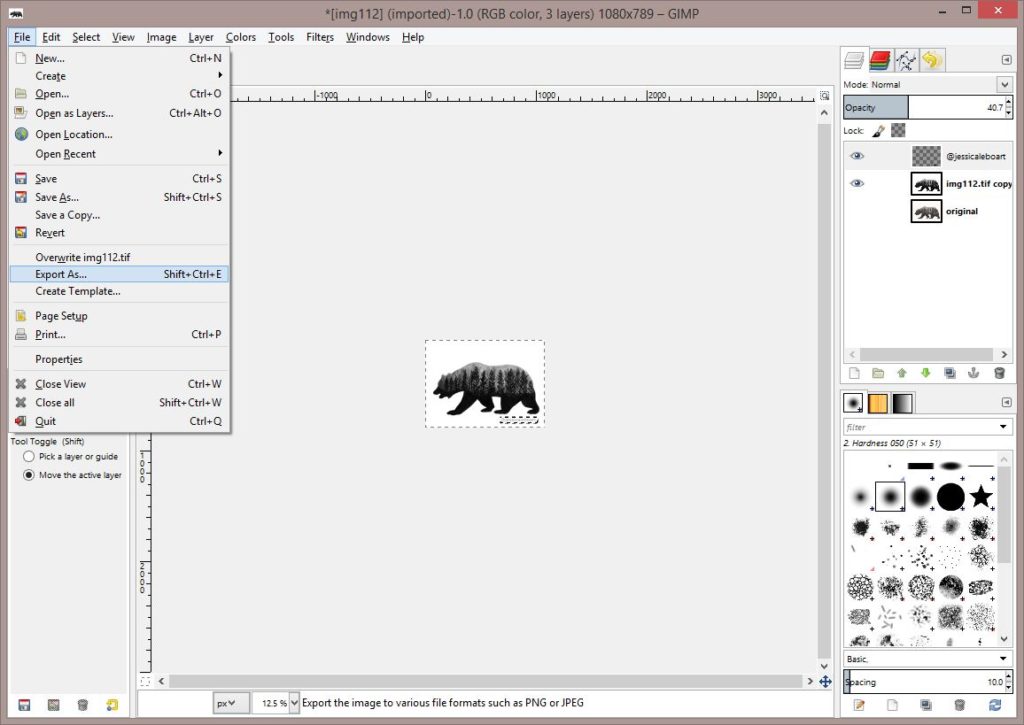The height and width of the screenshot is (725, 1024).
Task: Select Overwrite img112.tif
Action: point(120,257)
